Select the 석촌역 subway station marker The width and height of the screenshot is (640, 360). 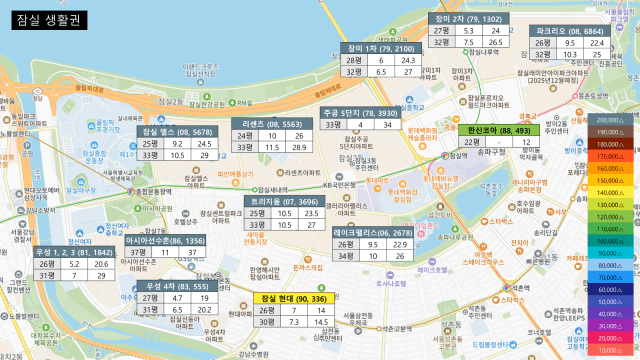point(507,288)
